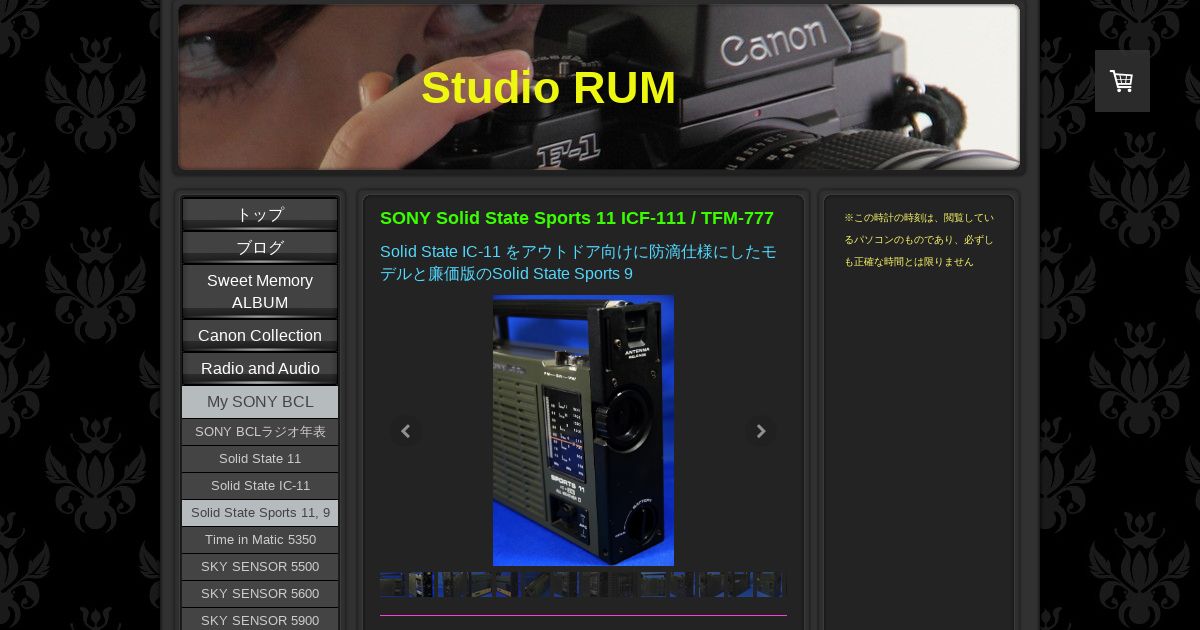Open the Time in Matic 5350 page
The height and width of the screenshot is (630, 1200).
pos(260,540)
